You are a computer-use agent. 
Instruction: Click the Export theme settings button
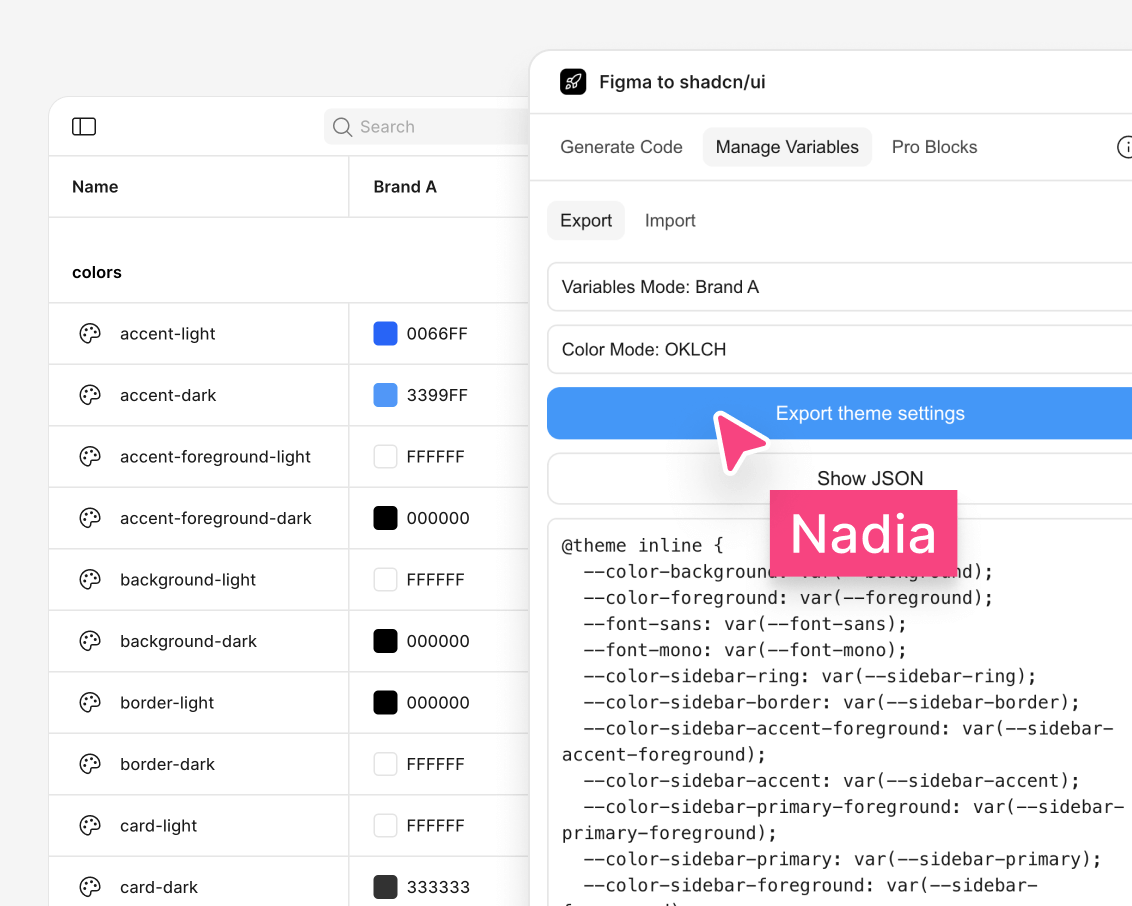(840, 413)
